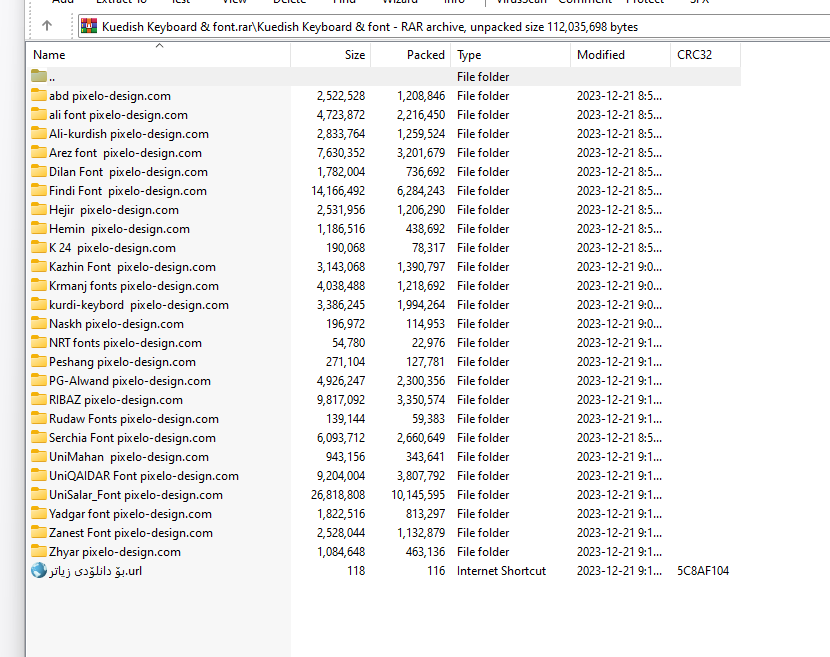This screenshot has width=830, height=657.
Task: Click folder icon for K 24
Action: tap(39, 248)
